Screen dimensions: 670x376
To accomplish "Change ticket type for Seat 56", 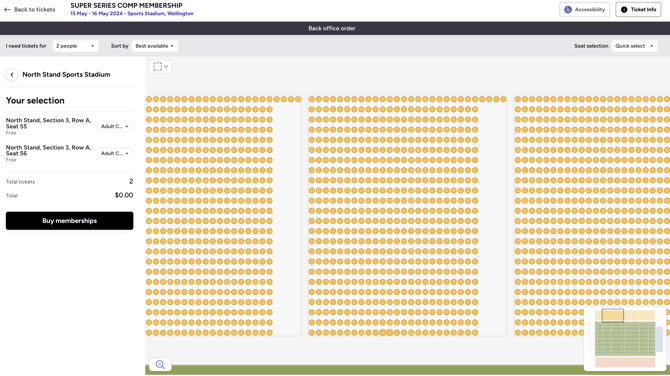I will (x=115, y=153).
